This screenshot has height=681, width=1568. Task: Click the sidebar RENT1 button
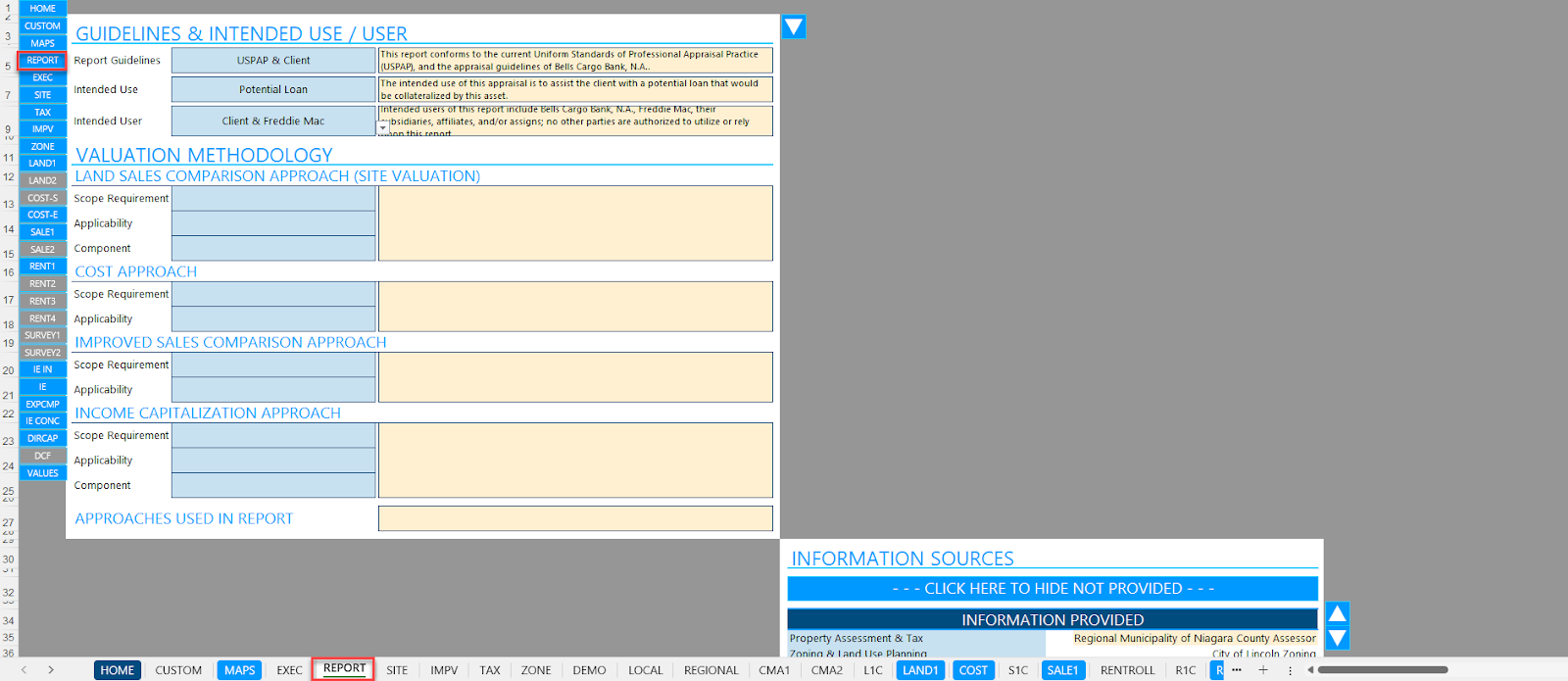42,267
